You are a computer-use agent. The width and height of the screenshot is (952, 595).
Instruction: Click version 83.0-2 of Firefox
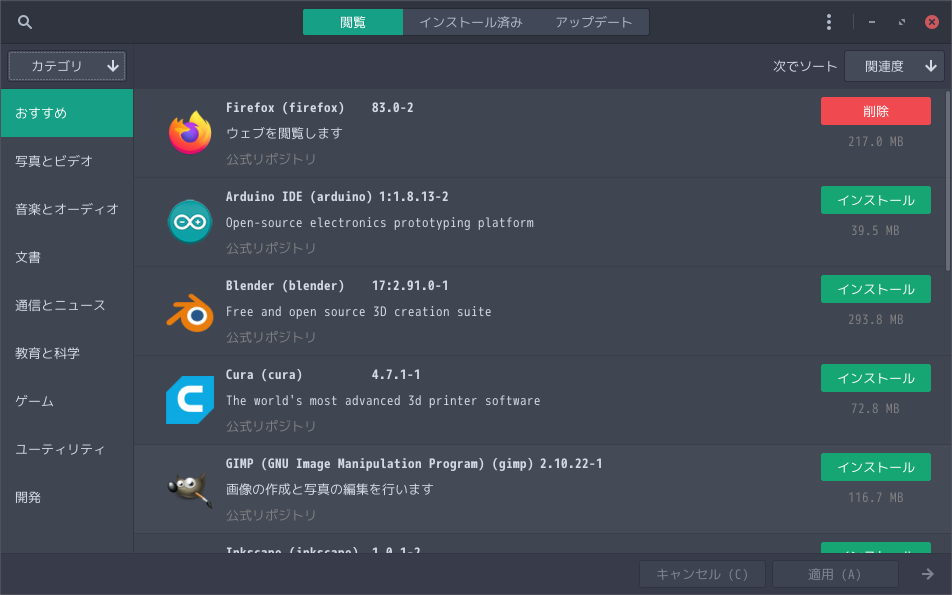[x=392, y=107]
